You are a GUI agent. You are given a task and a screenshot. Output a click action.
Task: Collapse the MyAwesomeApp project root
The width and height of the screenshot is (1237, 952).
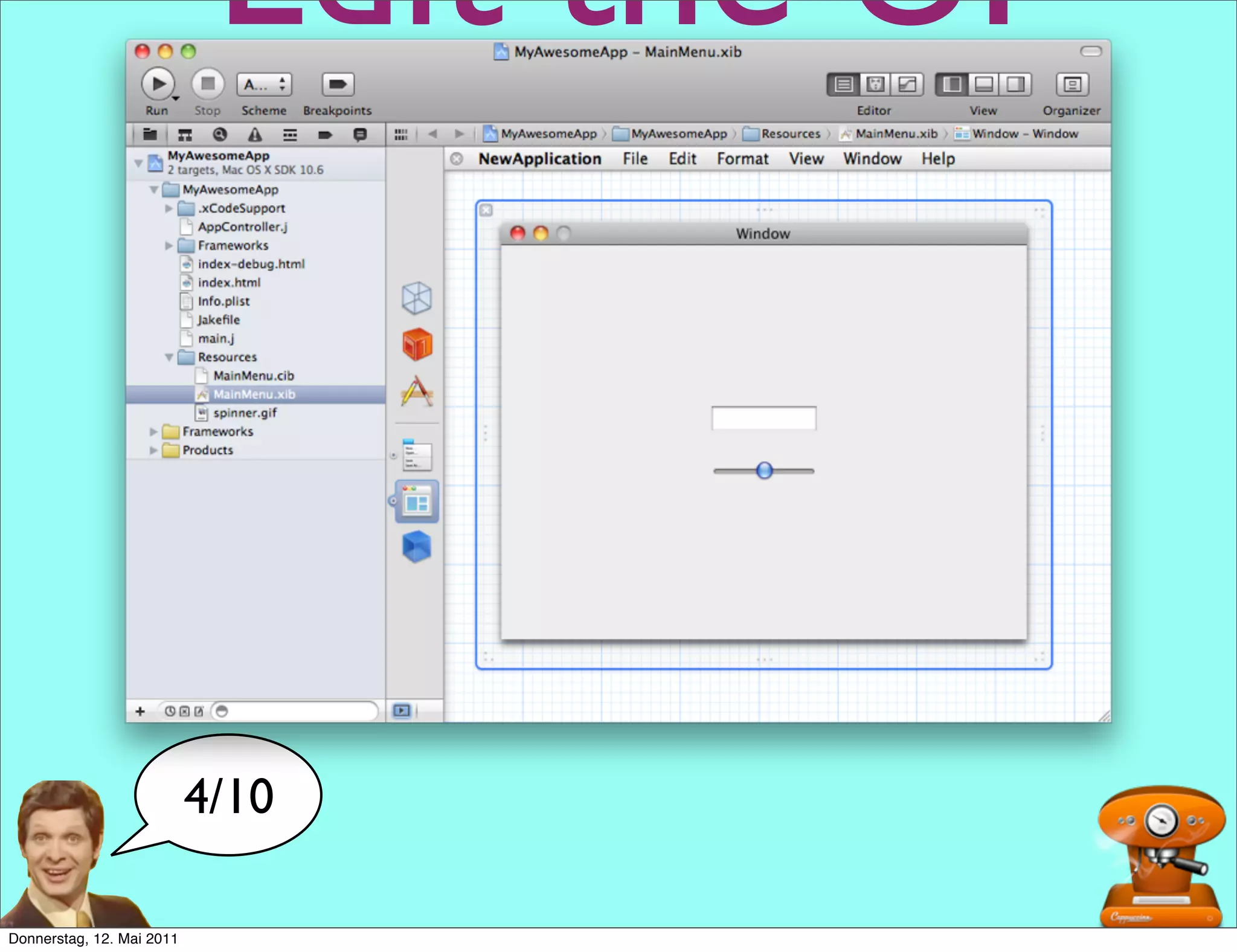138,163
